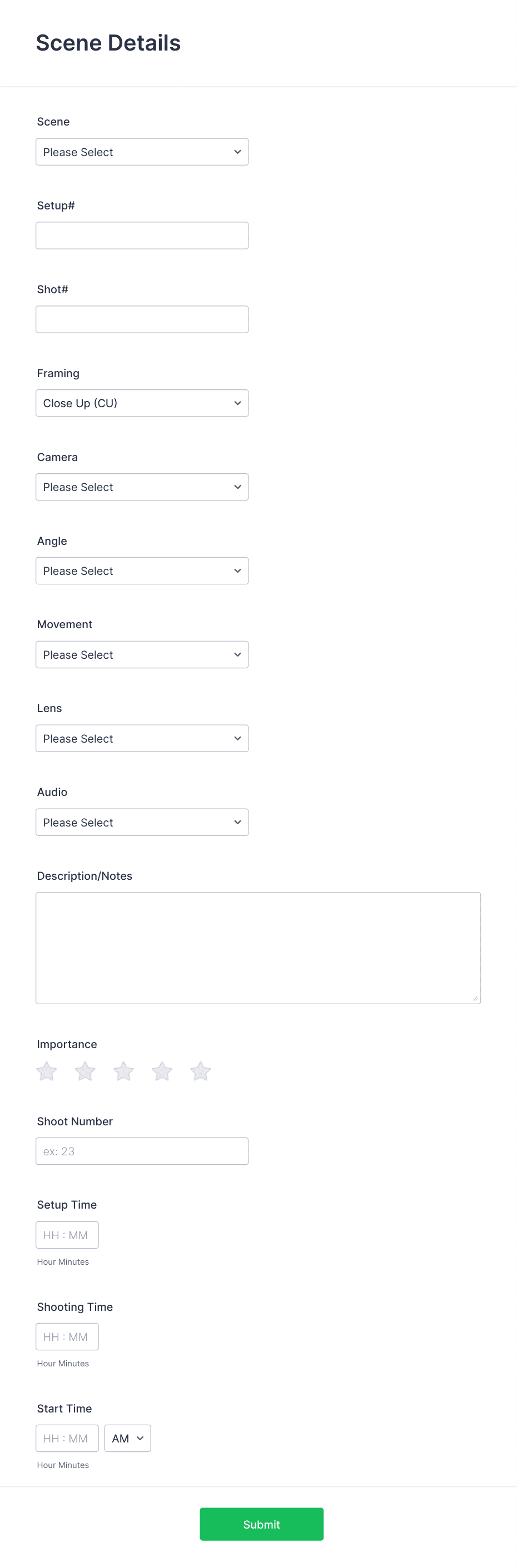Screen dimensions: 517x1568
Task: Select the second Importance star
Action: (x=84, y=1071)
